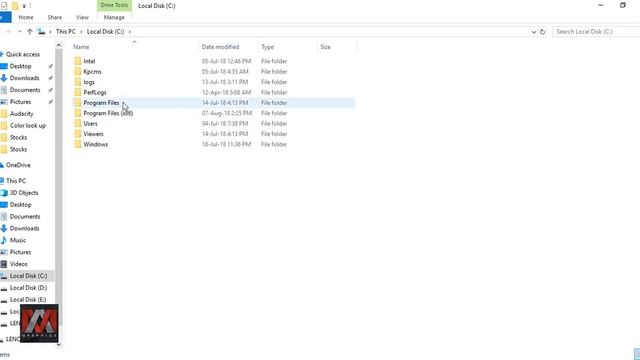The image size is (640, 360).
Task: Select Local Disk (E:) in sidebar
Action: [28, 300]
